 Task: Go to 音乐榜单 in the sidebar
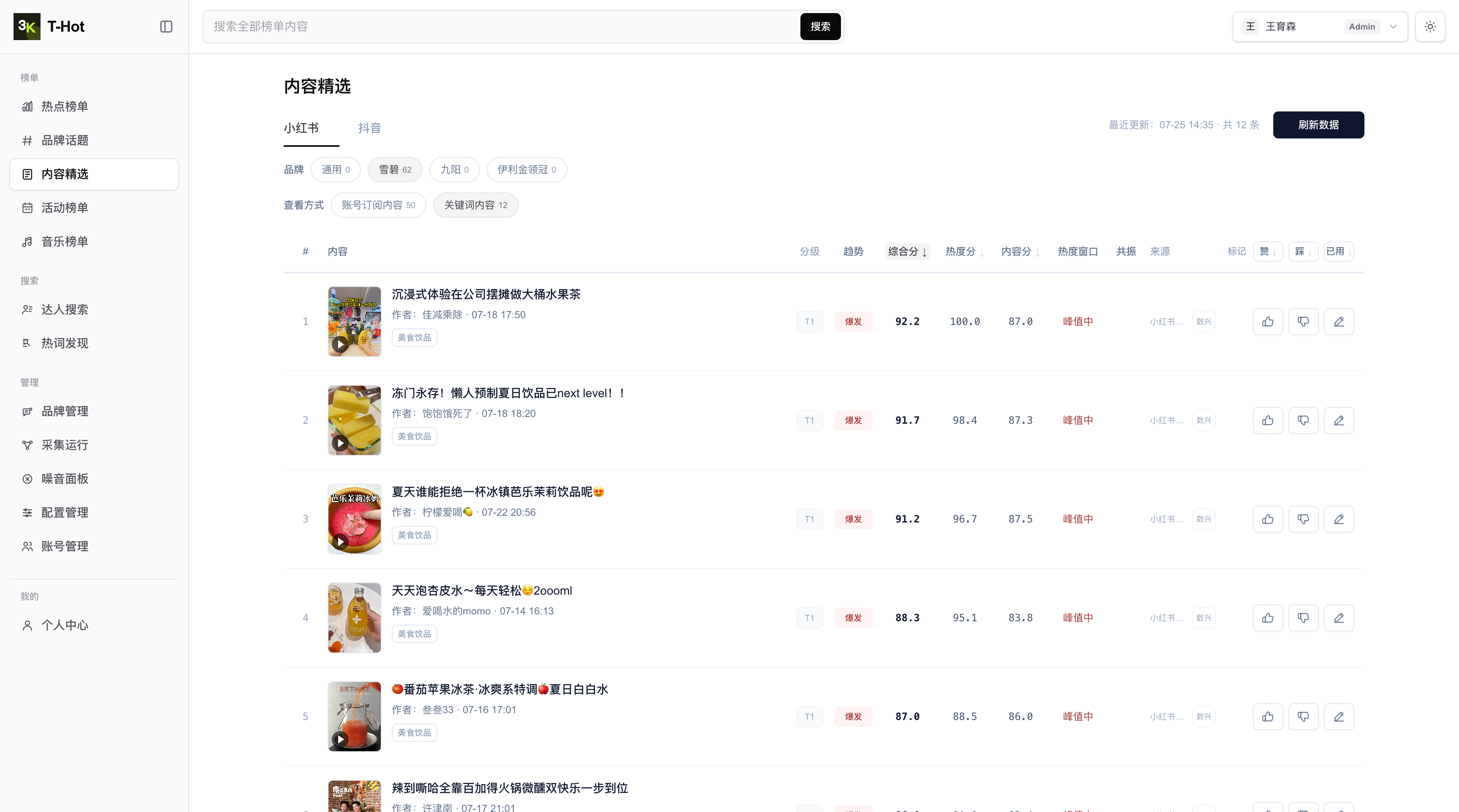click(x=94, y=242)
